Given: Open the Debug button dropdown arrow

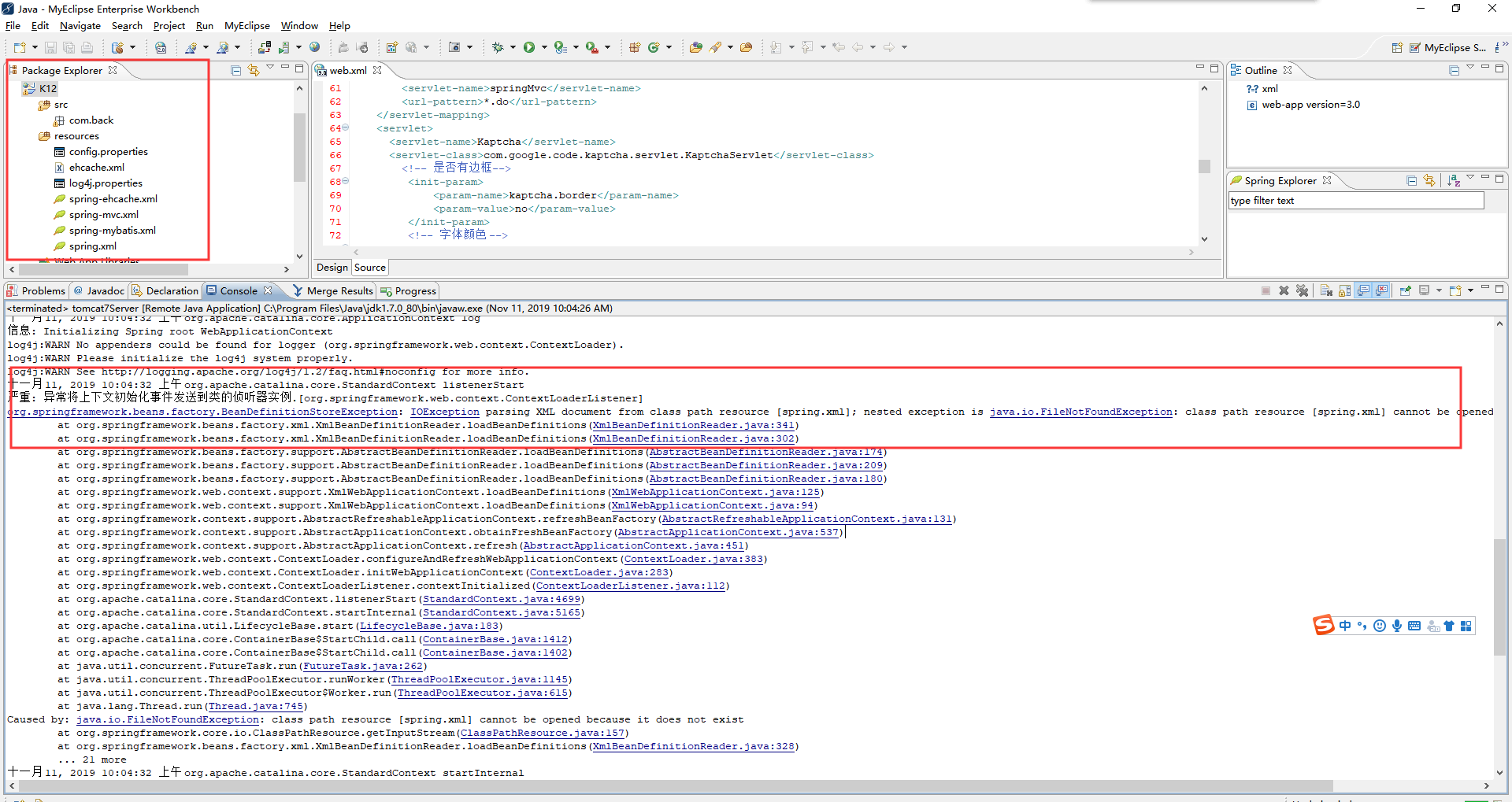Looking at the screenshot, I should point(512,48).
